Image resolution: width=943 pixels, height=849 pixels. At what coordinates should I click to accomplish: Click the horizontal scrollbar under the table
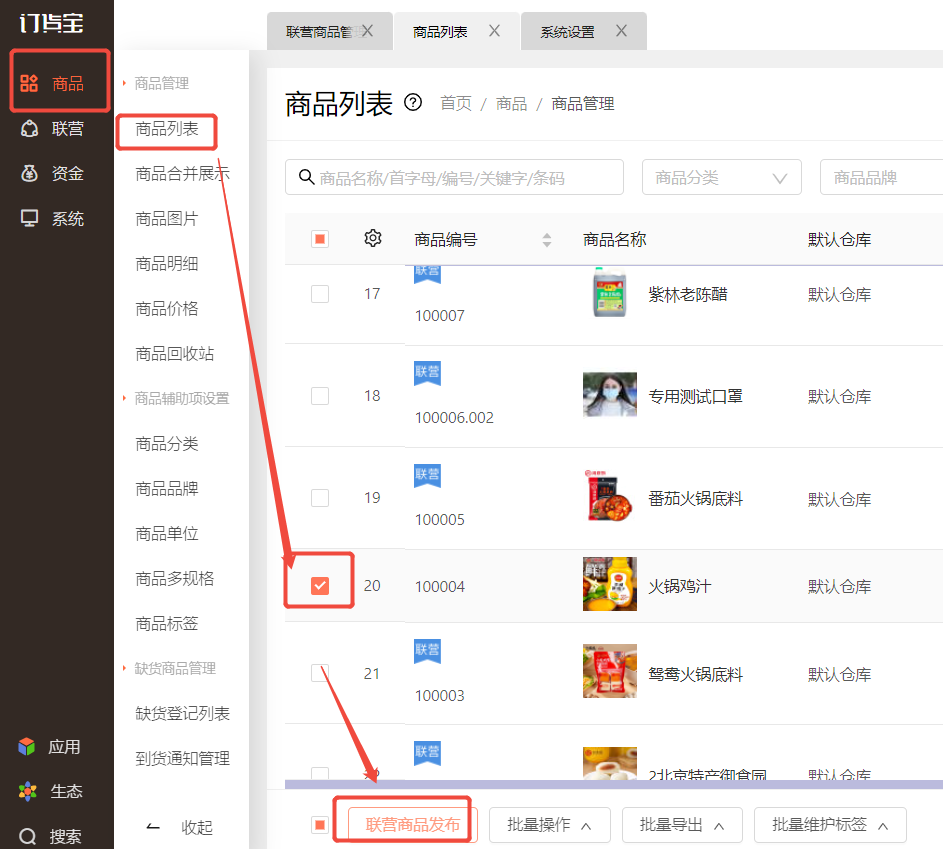click(x=613, y=784)
